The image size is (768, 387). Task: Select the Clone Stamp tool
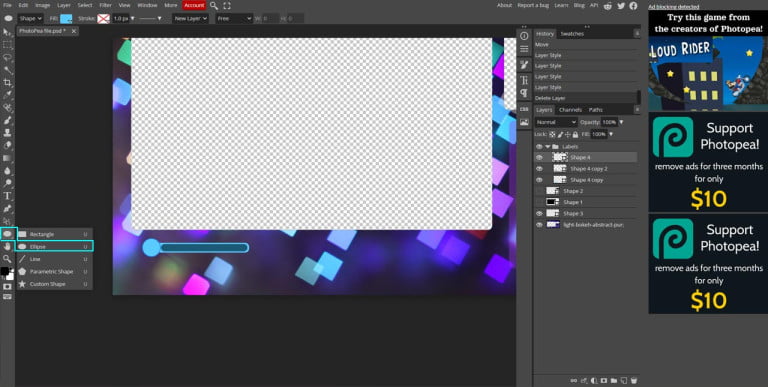coord(7,133)
